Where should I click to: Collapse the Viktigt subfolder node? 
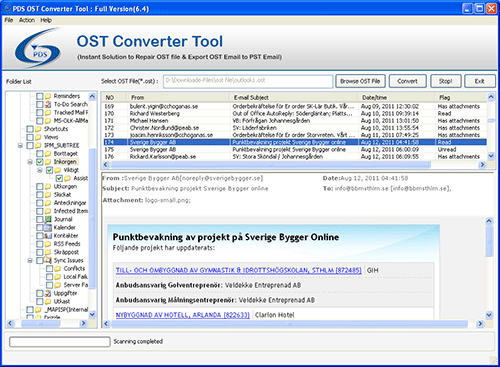(40, 170)
